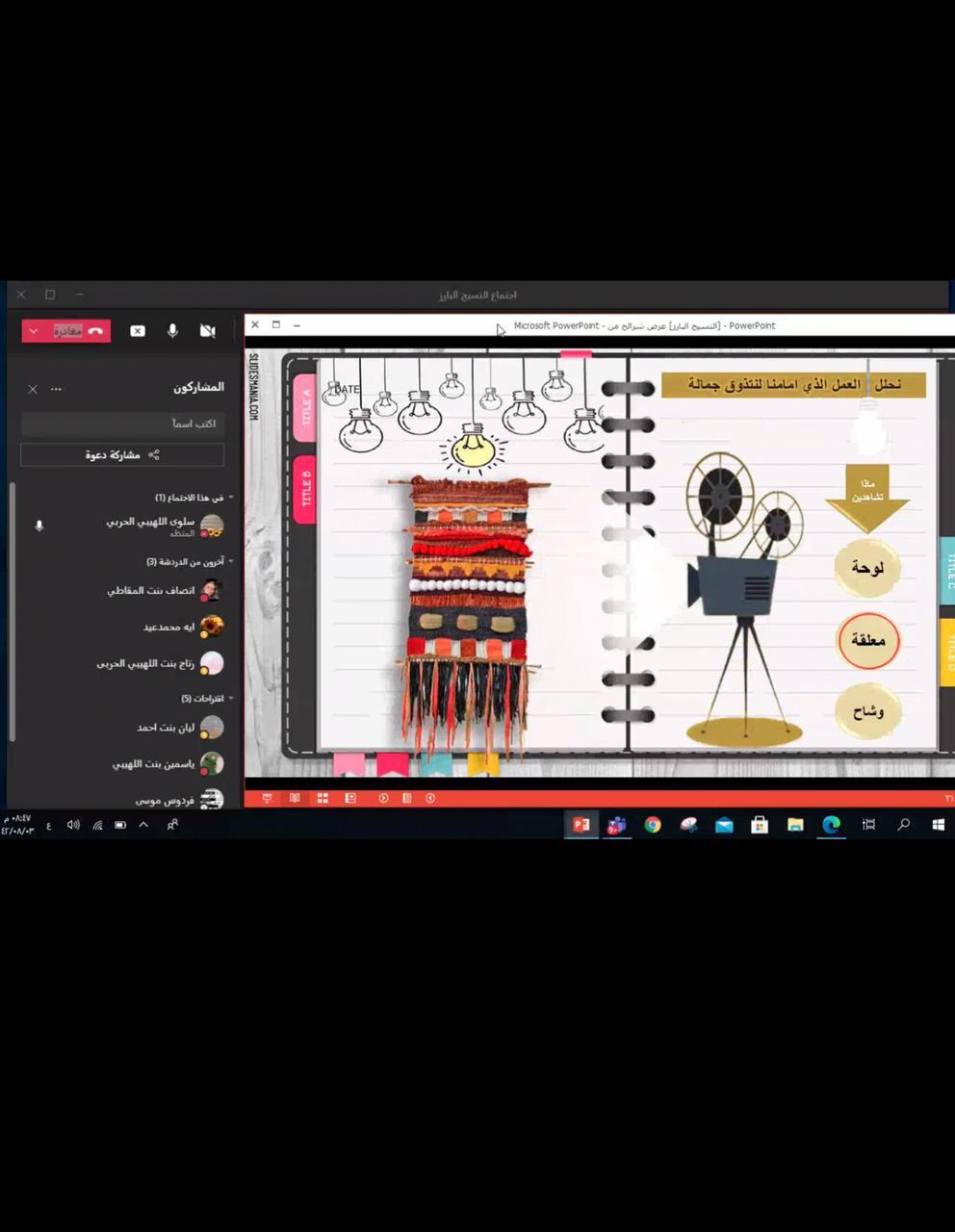Open the People icon in the system tray
Image resolution: width=955 pixels, height=1232 pixels.
pyautogui.click(x=172, y=825)
